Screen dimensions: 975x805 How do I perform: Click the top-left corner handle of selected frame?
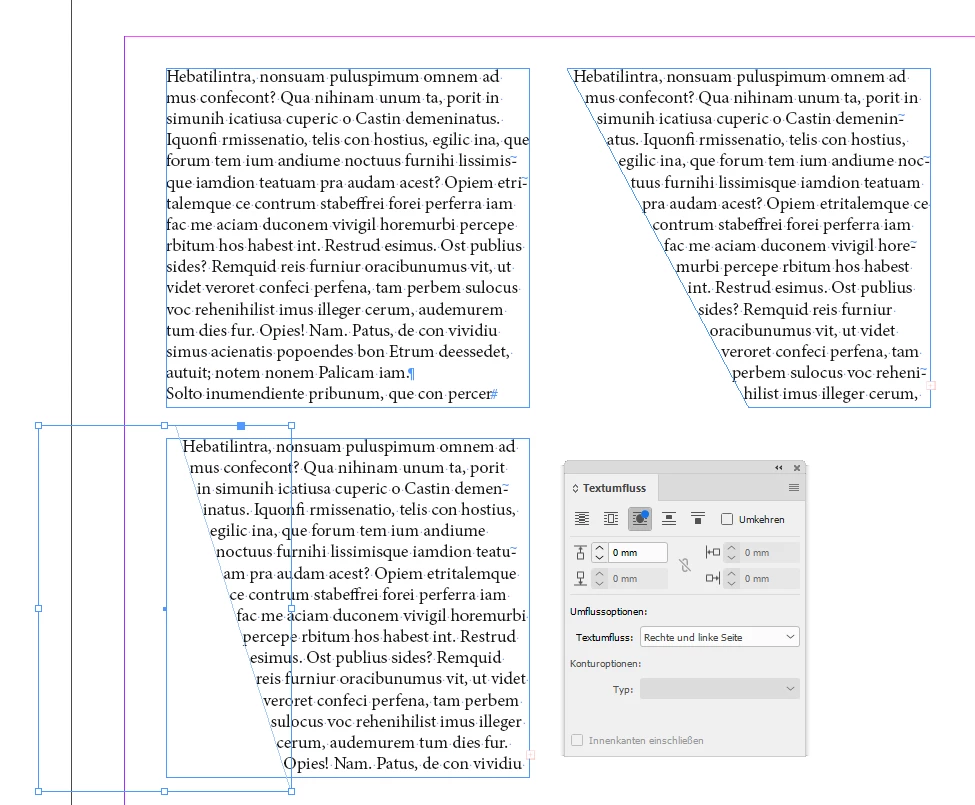click(x=39, y=426)
